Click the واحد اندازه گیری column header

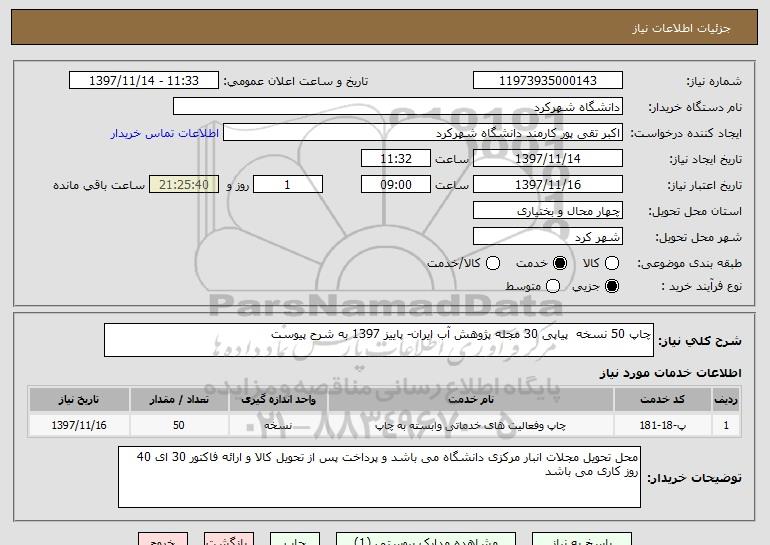tap(278, 399)
